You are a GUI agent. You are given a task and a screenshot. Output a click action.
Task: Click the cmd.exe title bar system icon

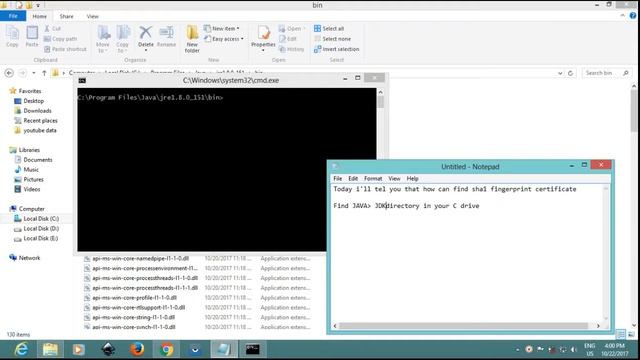pos(82,80)
